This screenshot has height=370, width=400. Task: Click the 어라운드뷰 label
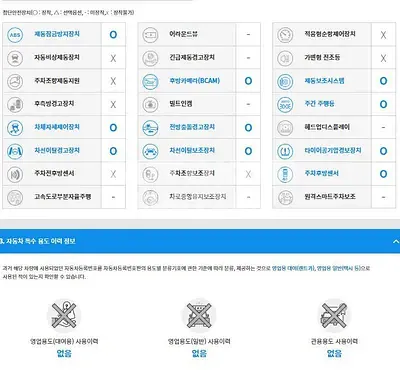[x=183, y=34]
